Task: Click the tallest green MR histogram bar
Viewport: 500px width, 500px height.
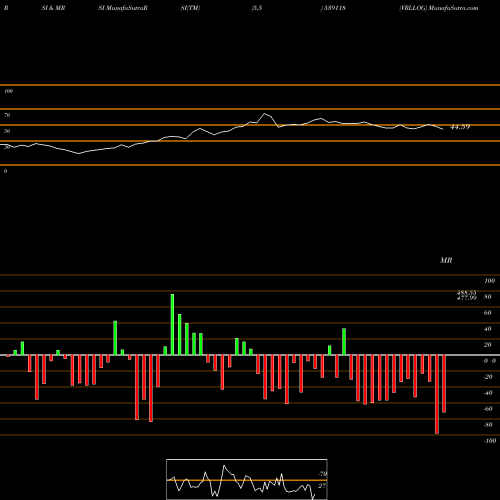Action: 172,324
